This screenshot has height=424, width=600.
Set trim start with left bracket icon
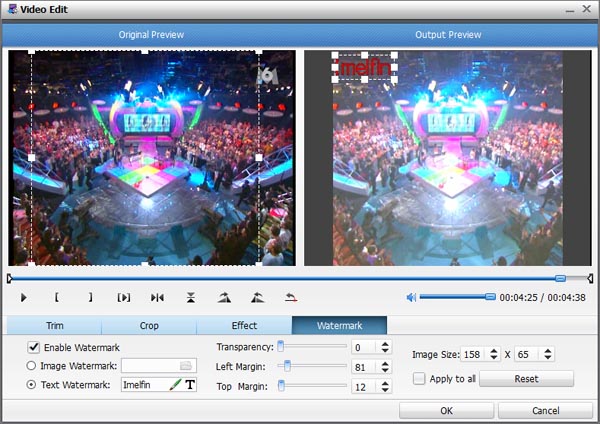(x=57, y=297)
